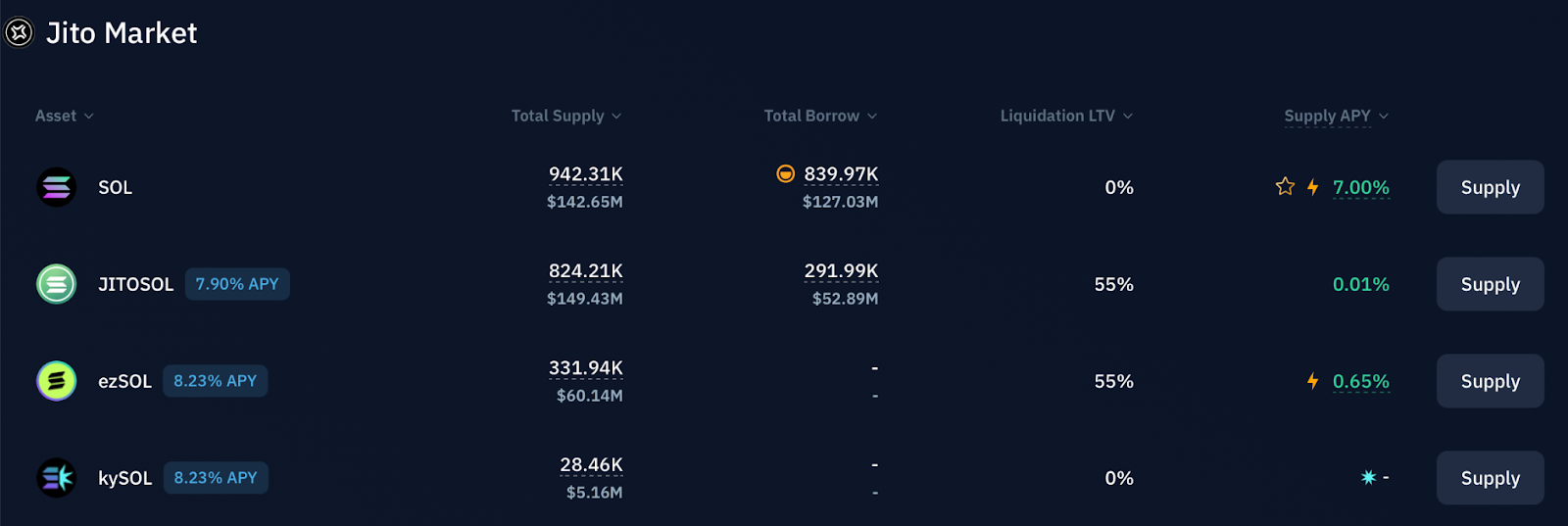Sort by Total Supply column header
The height and width of the screenshot is (526, 1568).
coord(566,116)
